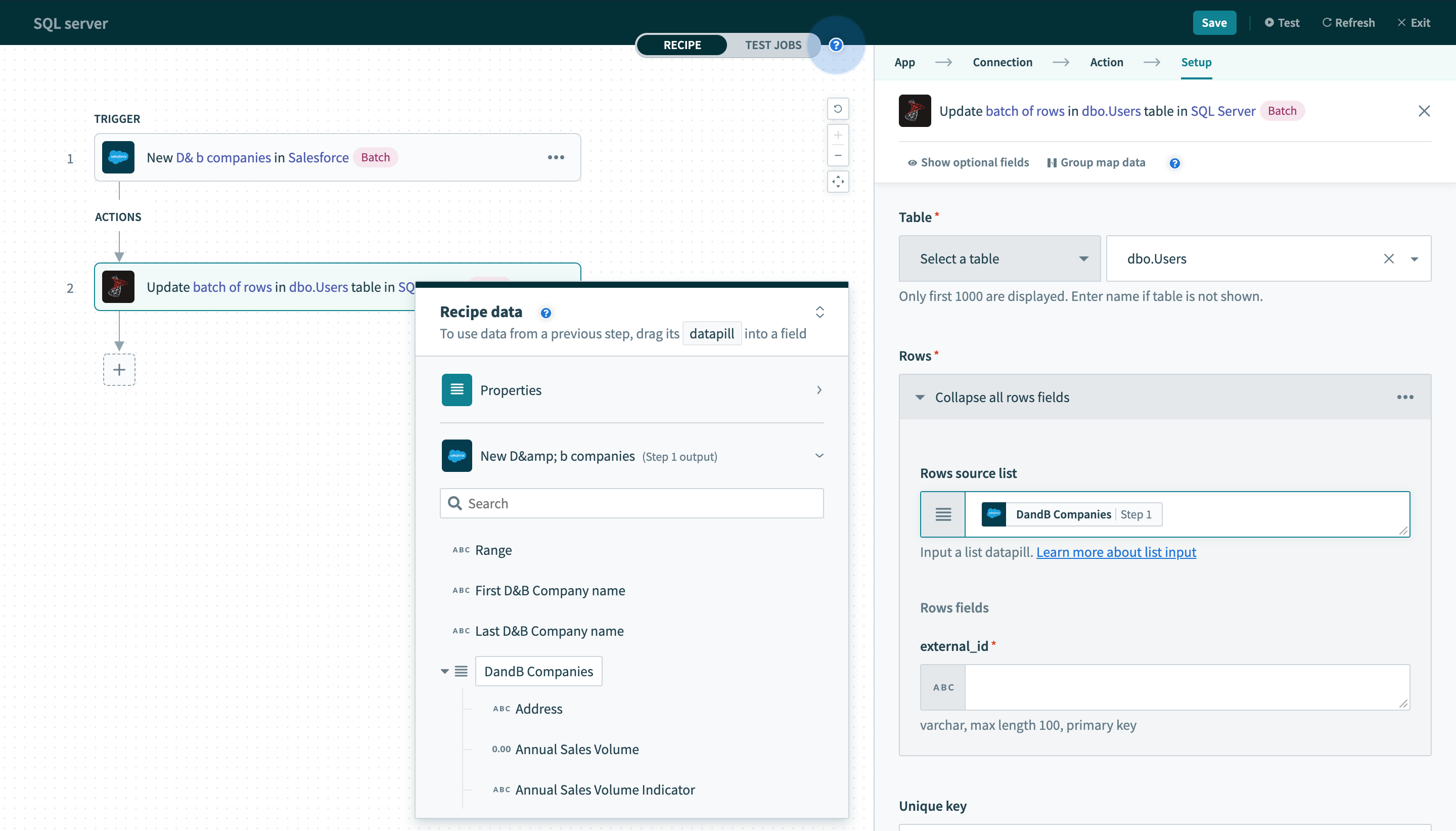Click the Salesforce trigger icon in step 1

pos(117,157)
